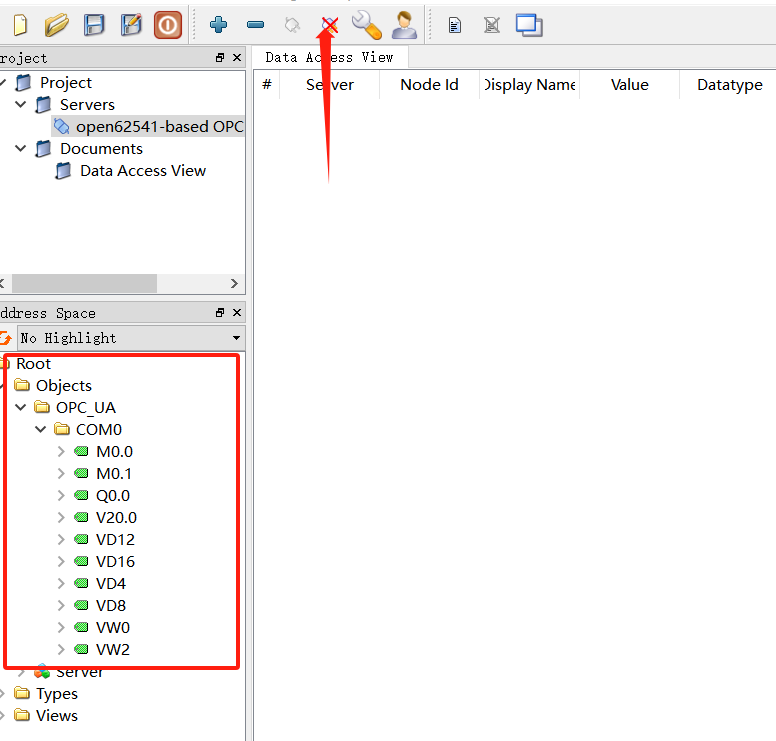This screenshot has height=741, width=776.
Task: Expand the VD4 node
Action: [x=61, y=583]
